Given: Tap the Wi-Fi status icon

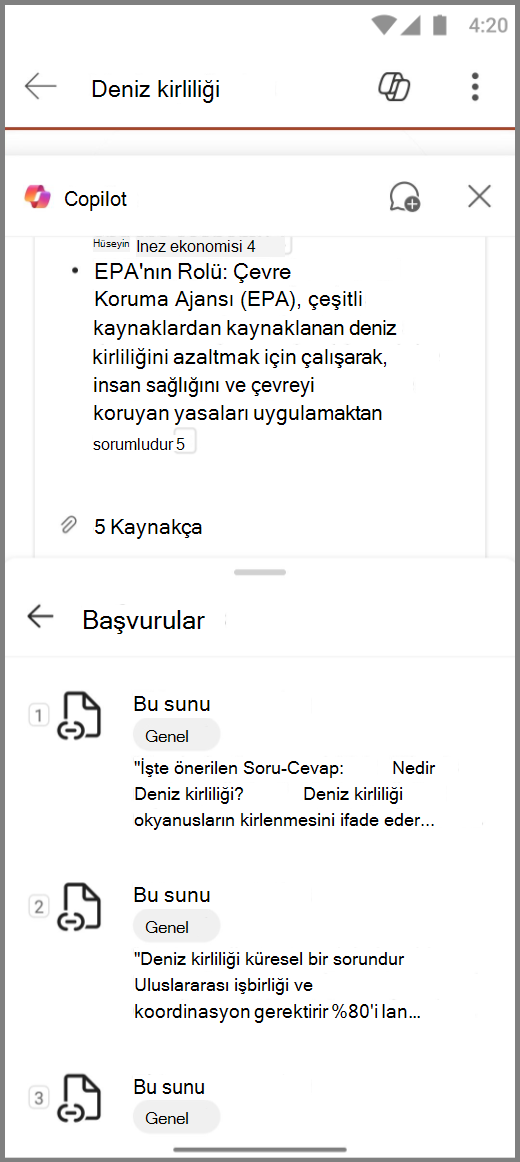Looking at the screenshot, I should click(x=384, y=25).
